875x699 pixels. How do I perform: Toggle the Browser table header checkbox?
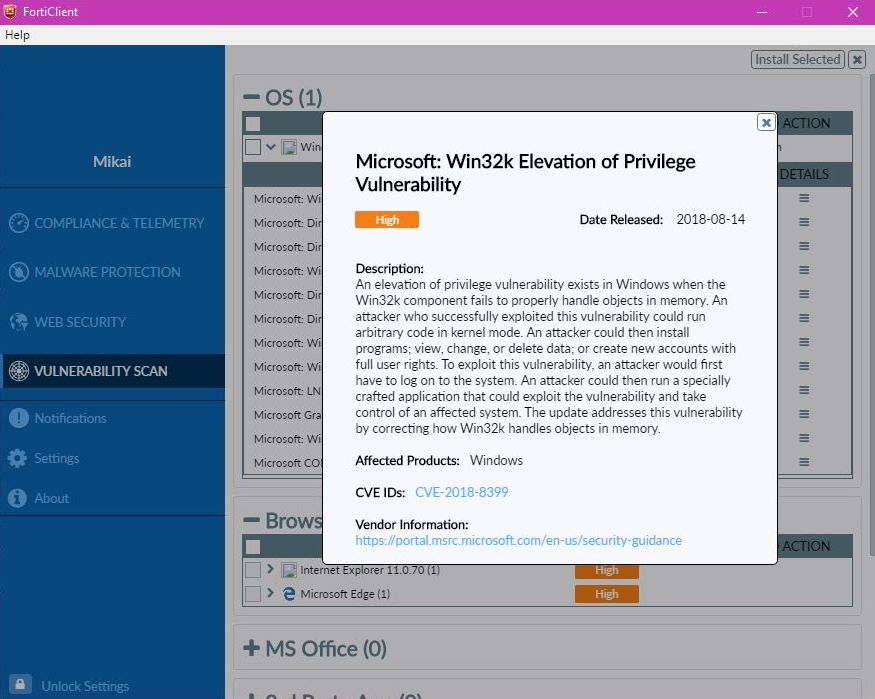(253, 547)
